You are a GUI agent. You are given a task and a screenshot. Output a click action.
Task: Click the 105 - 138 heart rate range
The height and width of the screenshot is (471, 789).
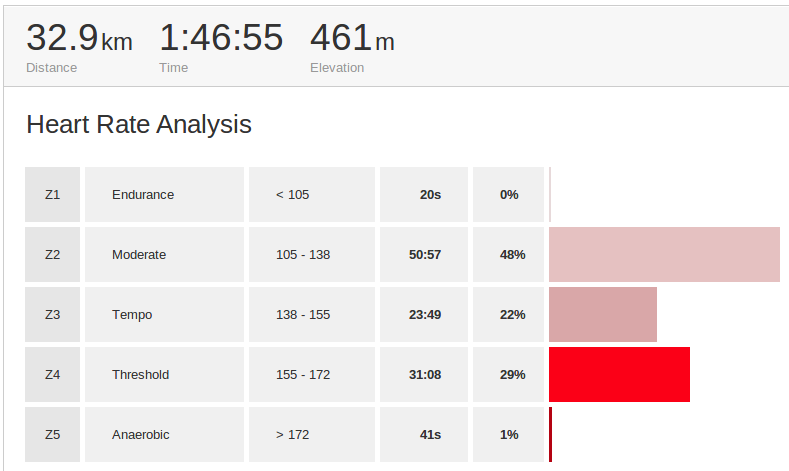click(303, 255)
